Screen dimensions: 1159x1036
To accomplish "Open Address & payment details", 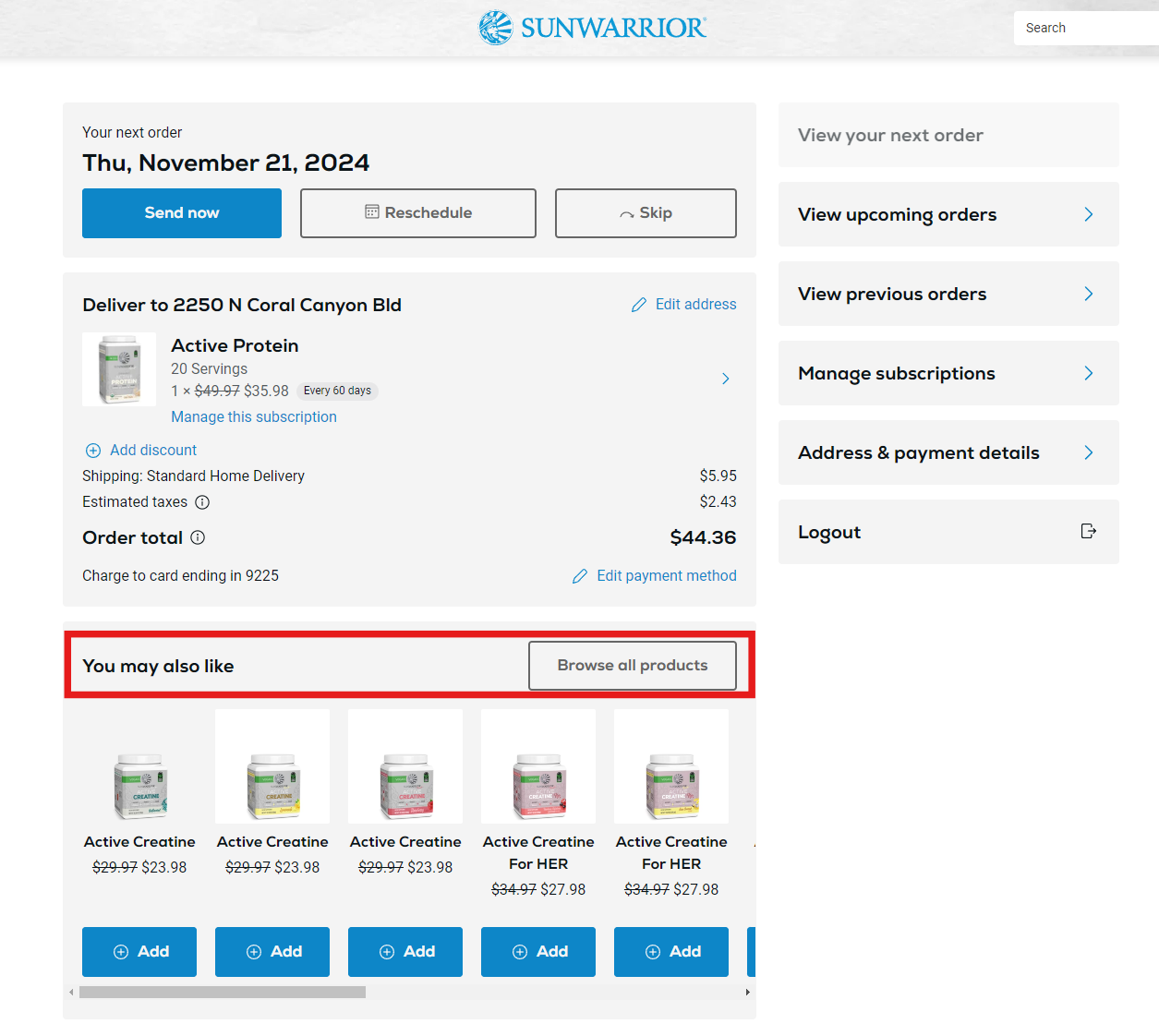I will (948, 452).
